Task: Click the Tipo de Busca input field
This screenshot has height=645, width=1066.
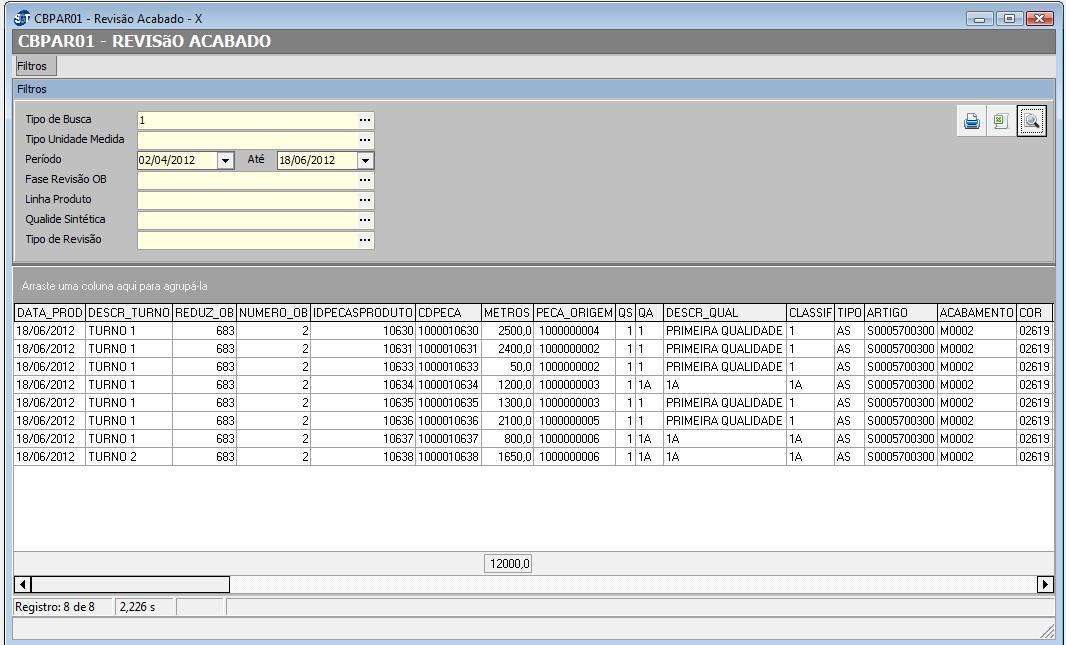Action: pos(247,120)
